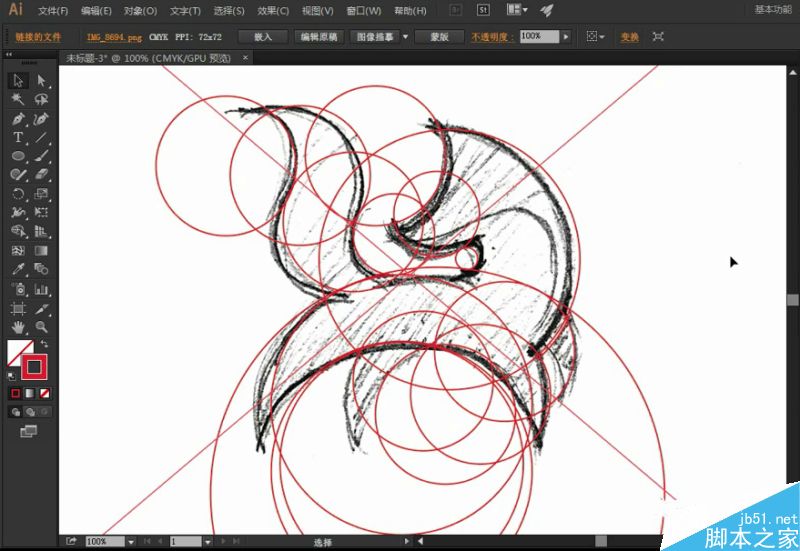Open the 帮助(H) menu
800x551 pixels.
[410, 11]
